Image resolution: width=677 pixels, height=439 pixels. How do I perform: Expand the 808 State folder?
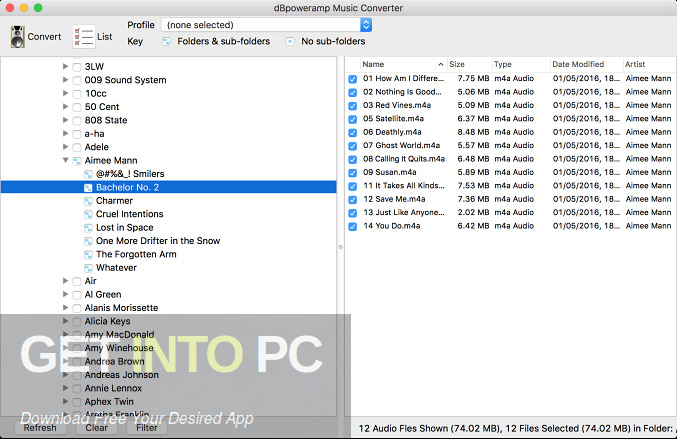click(66, 120)
